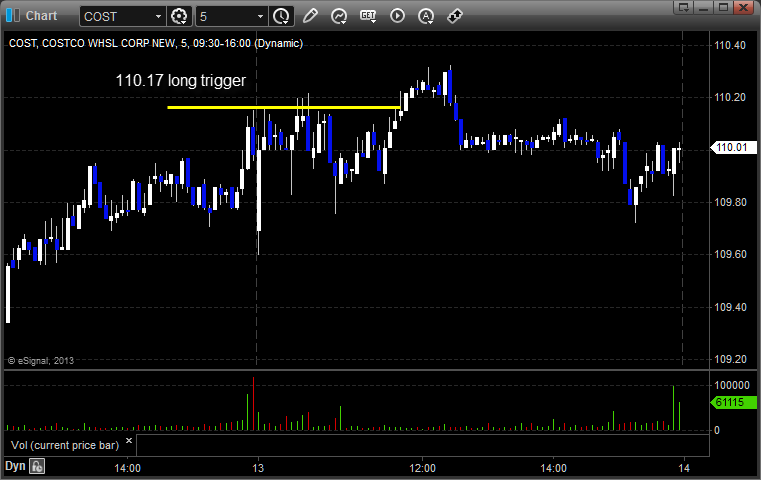Open the window options menu button
The height and width of the screenshot is (480, 761).
tap(684, 7)
